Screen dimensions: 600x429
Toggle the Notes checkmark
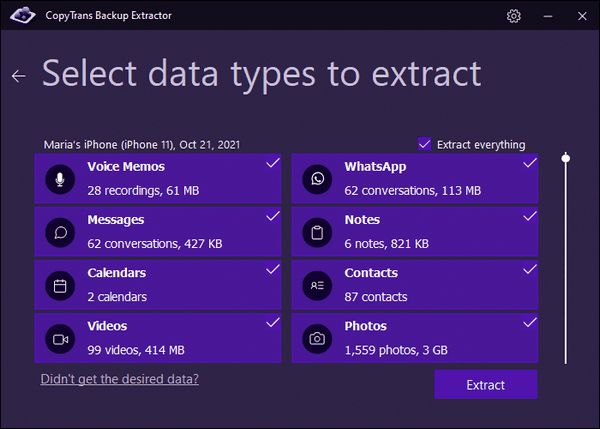coord(530,217)
